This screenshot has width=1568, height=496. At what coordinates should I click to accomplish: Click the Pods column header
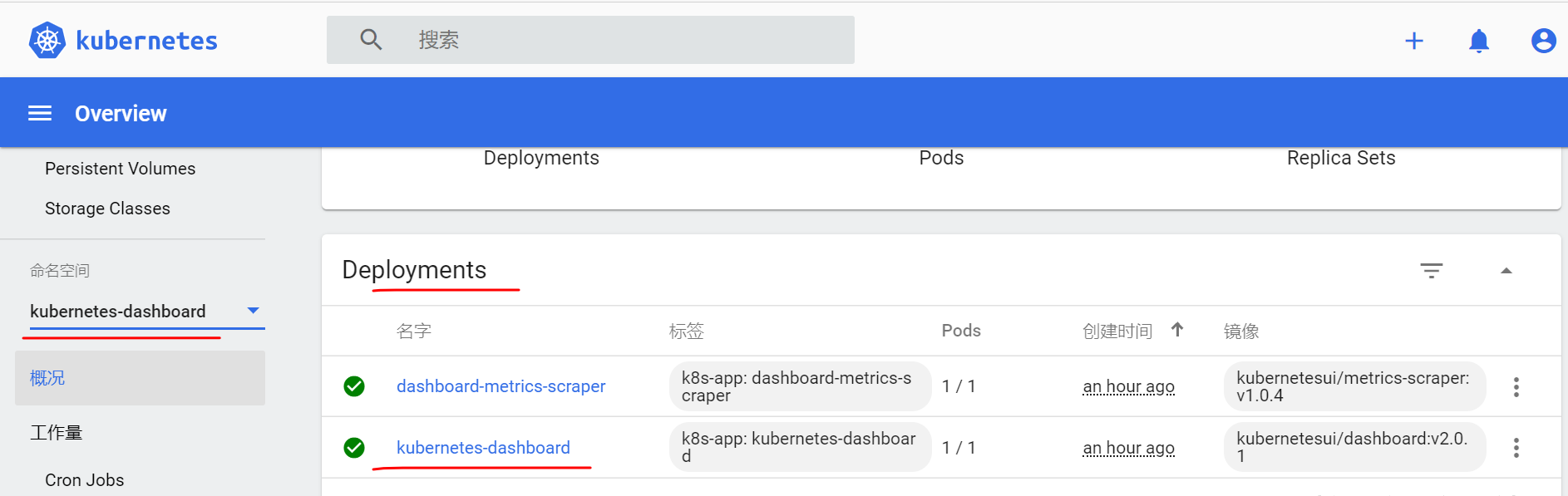coord(961,331)
